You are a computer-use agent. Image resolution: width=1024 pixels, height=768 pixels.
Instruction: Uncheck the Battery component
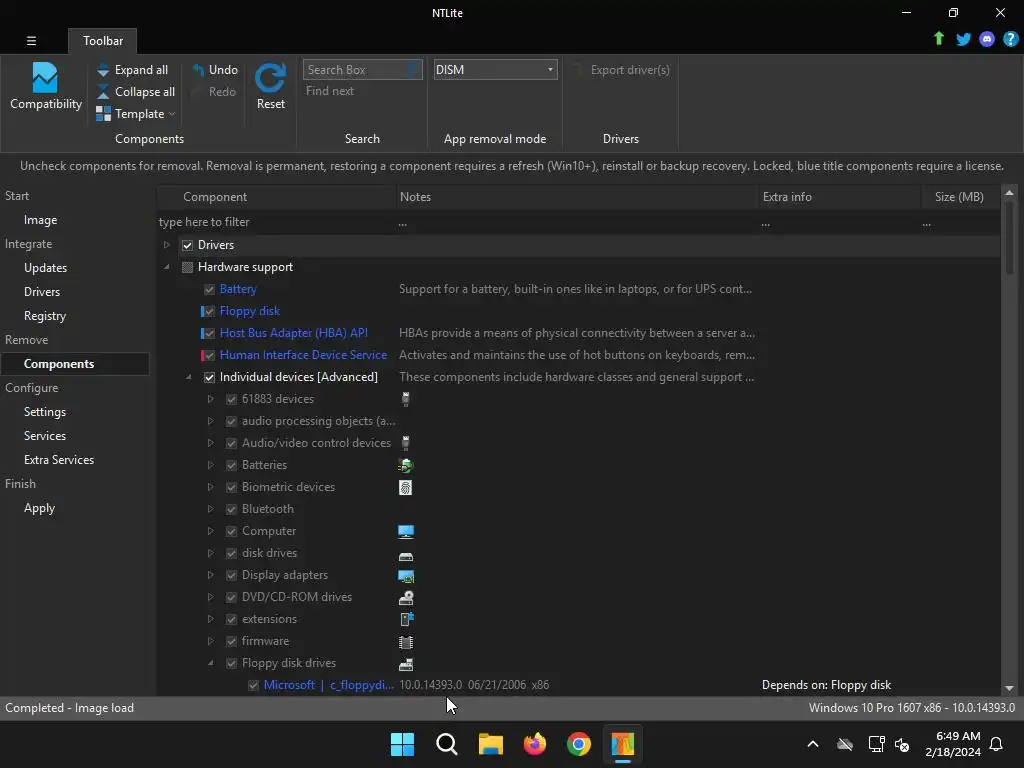tap(209, 289)
